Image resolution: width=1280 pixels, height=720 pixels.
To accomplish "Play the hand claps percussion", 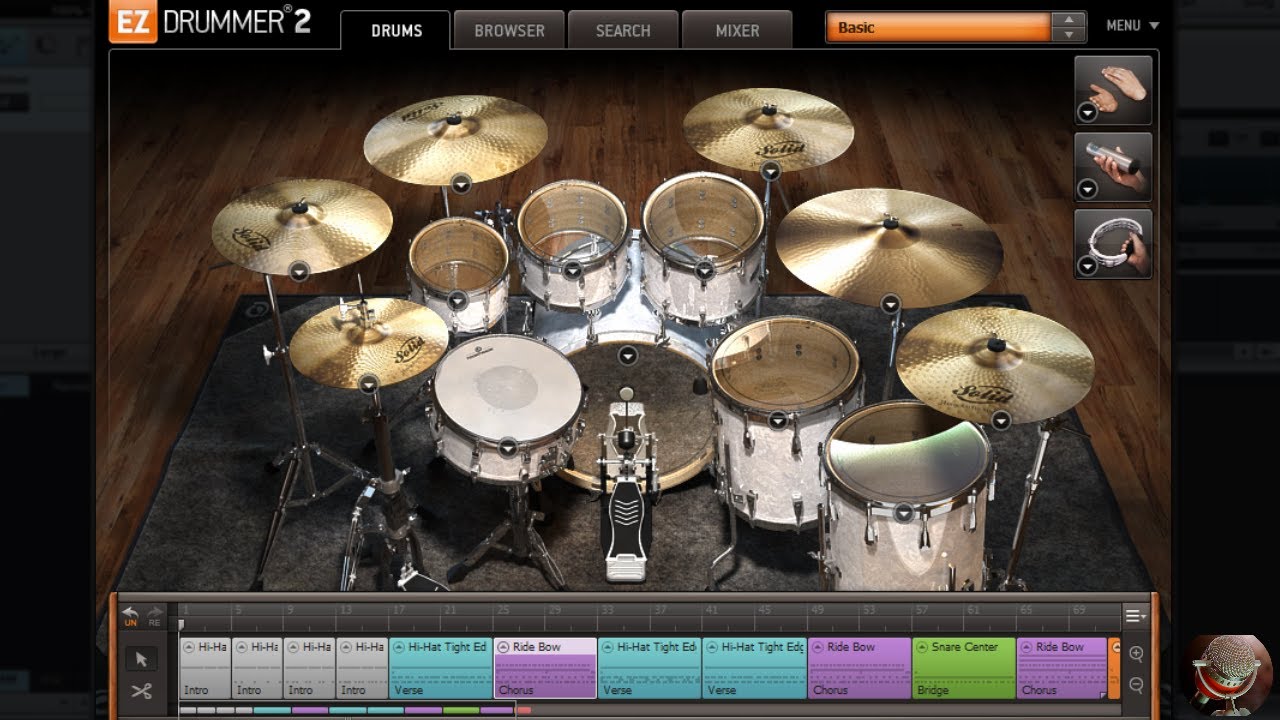I will 1113,90.
